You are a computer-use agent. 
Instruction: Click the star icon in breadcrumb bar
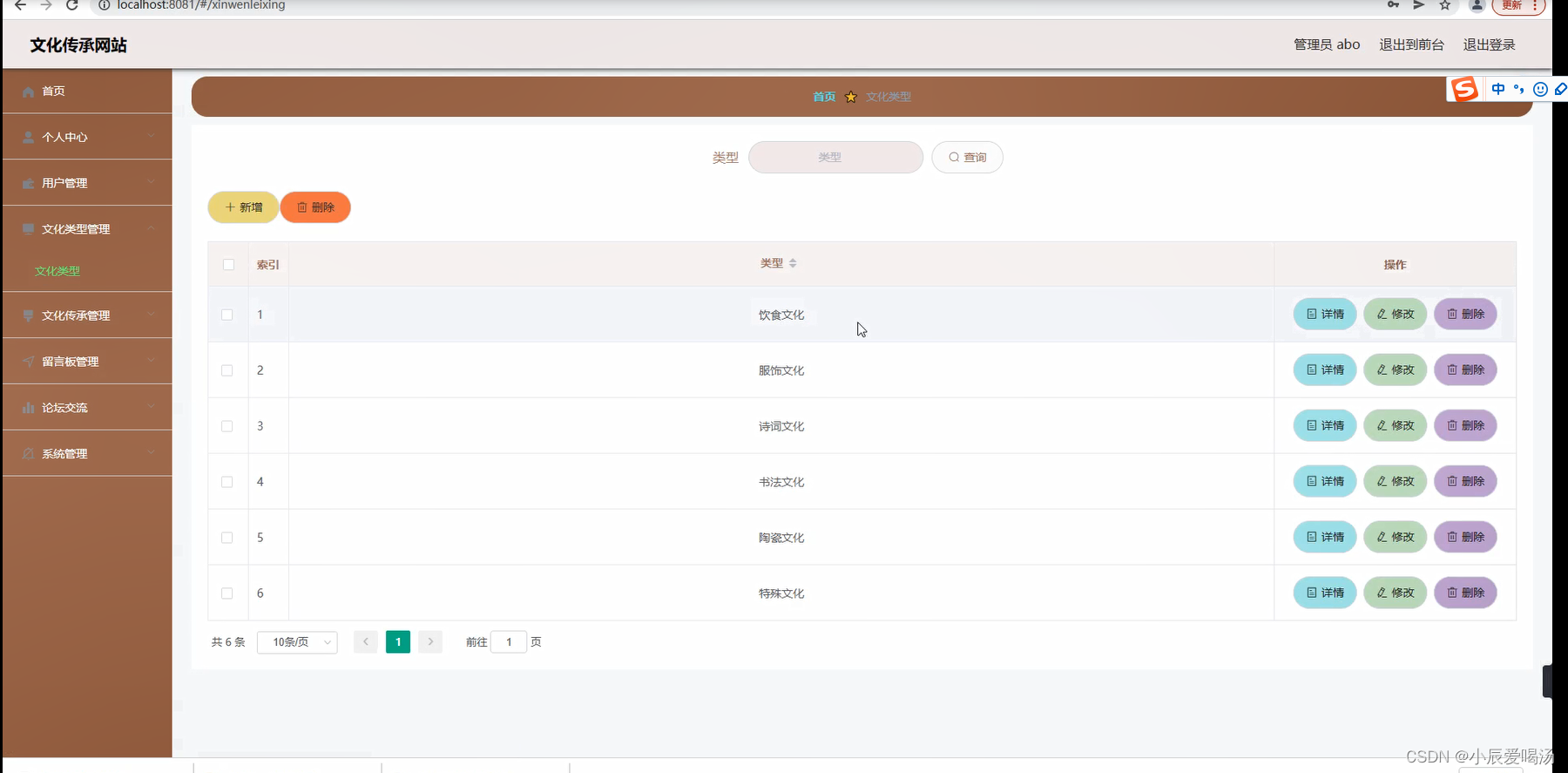pyautogui.click(x=851, y=97)
